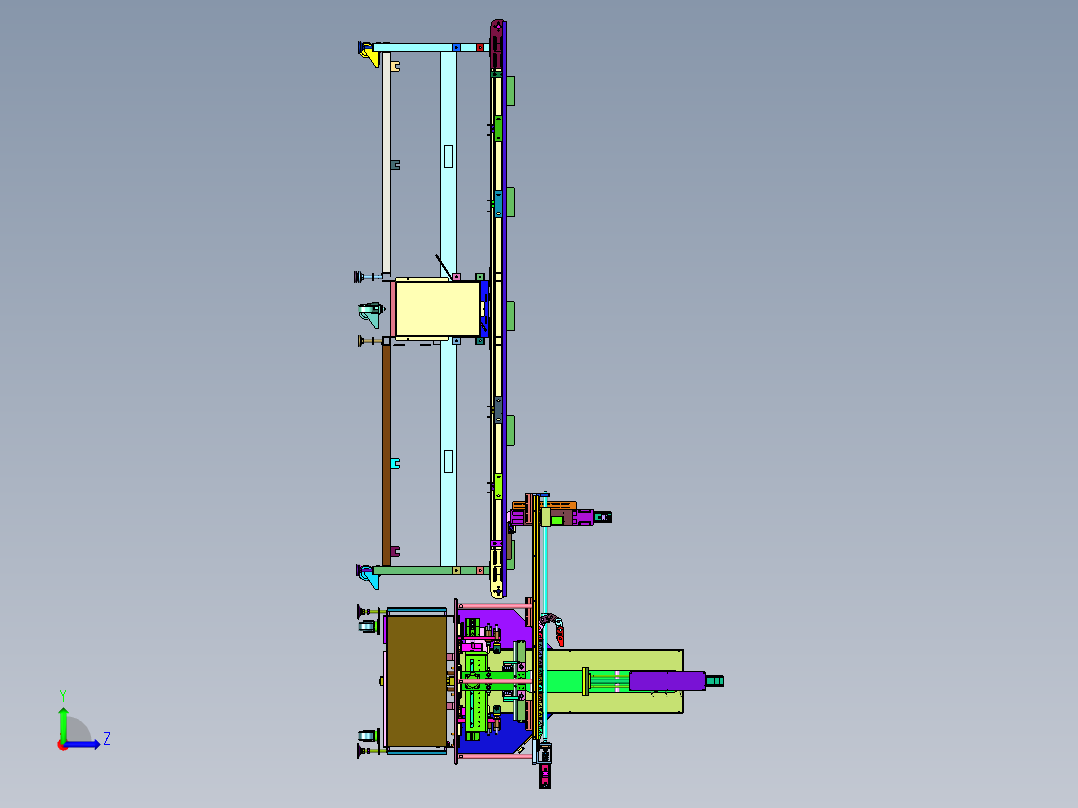
Task: Select the purple motor cylinder on the right
Action: click(667, 681)
